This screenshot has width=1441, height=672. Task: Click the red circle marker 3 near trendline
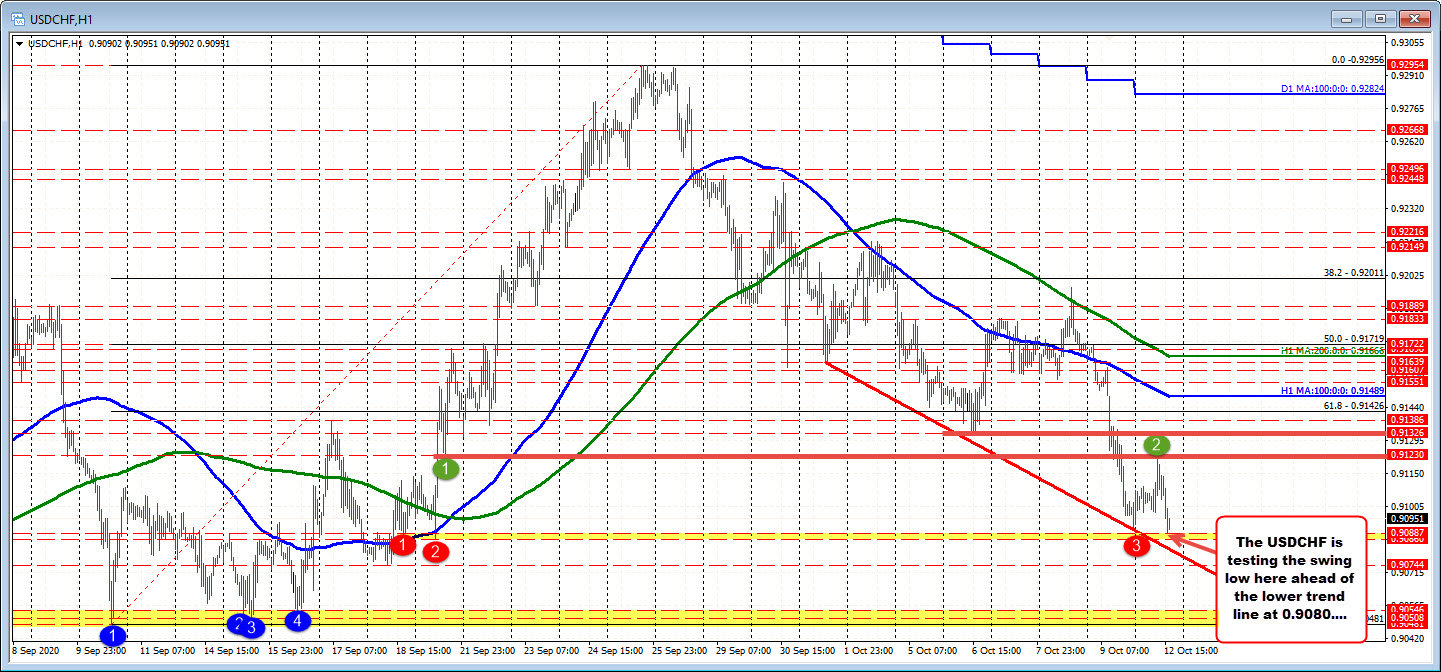click(1136, 546)
